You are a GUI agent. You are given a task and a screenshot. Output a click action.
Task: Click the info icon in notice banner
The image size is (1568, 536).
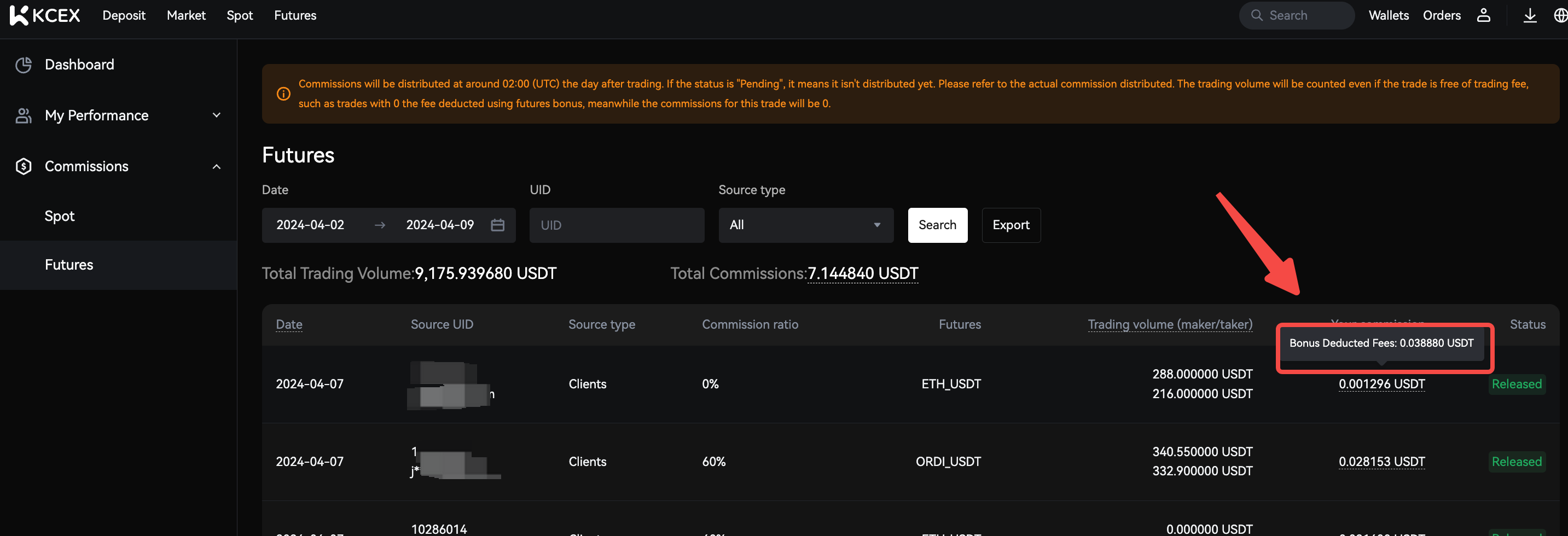[283, 94]
